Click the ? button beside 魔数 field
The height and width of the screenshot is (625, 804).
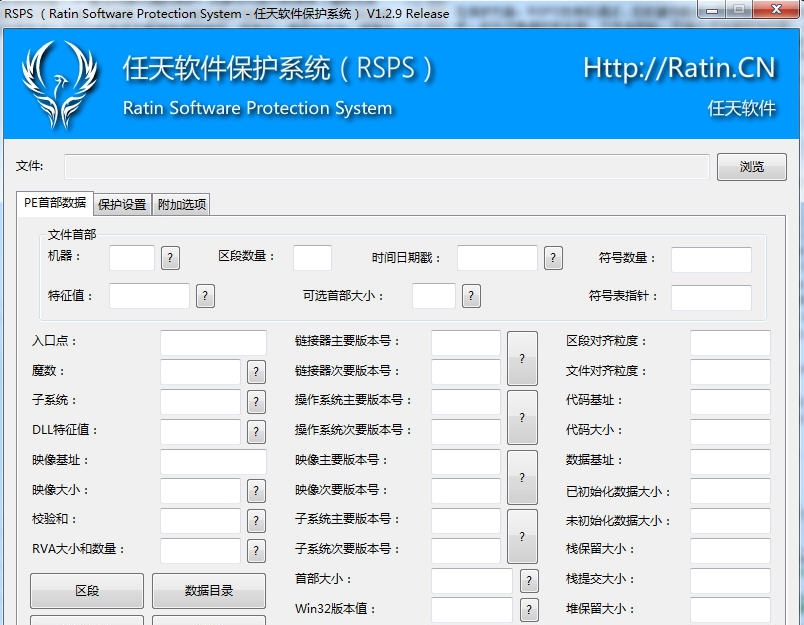pyautogui.click(x=256, y=372)
